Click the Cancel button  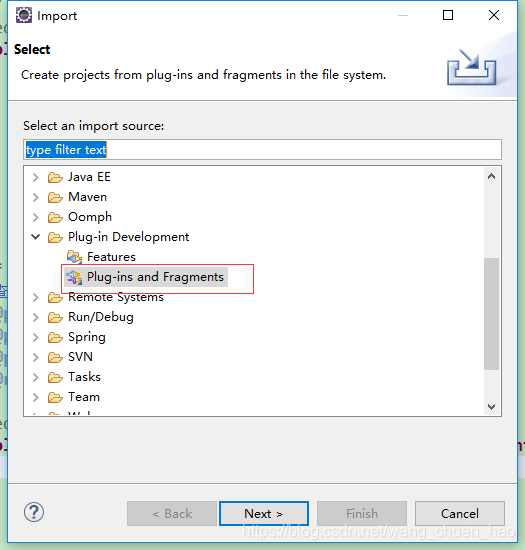(x=460, y=514)
